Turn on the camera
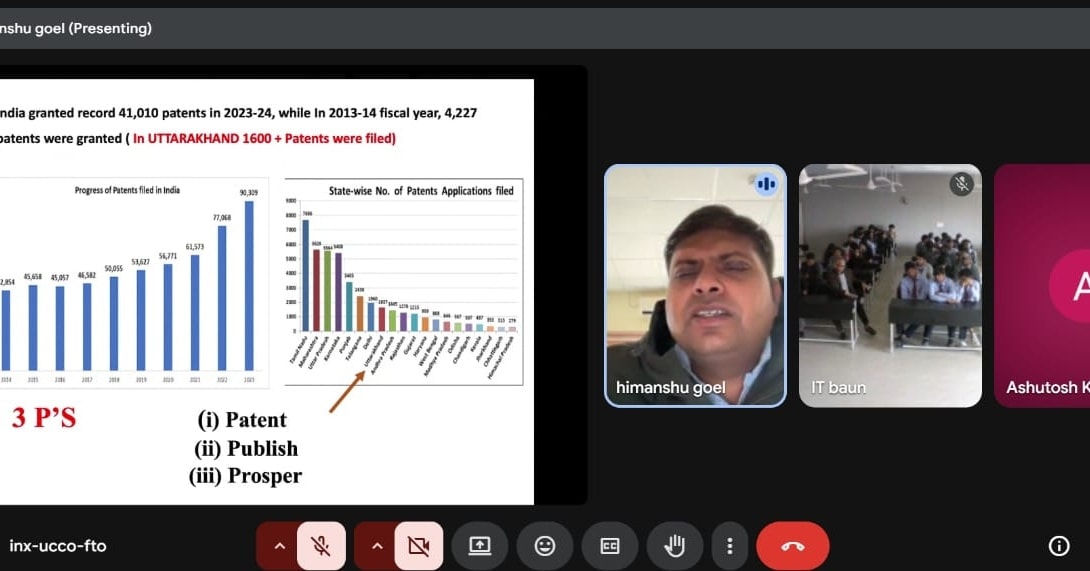The image size is (1090, 571). pos(419,546)
